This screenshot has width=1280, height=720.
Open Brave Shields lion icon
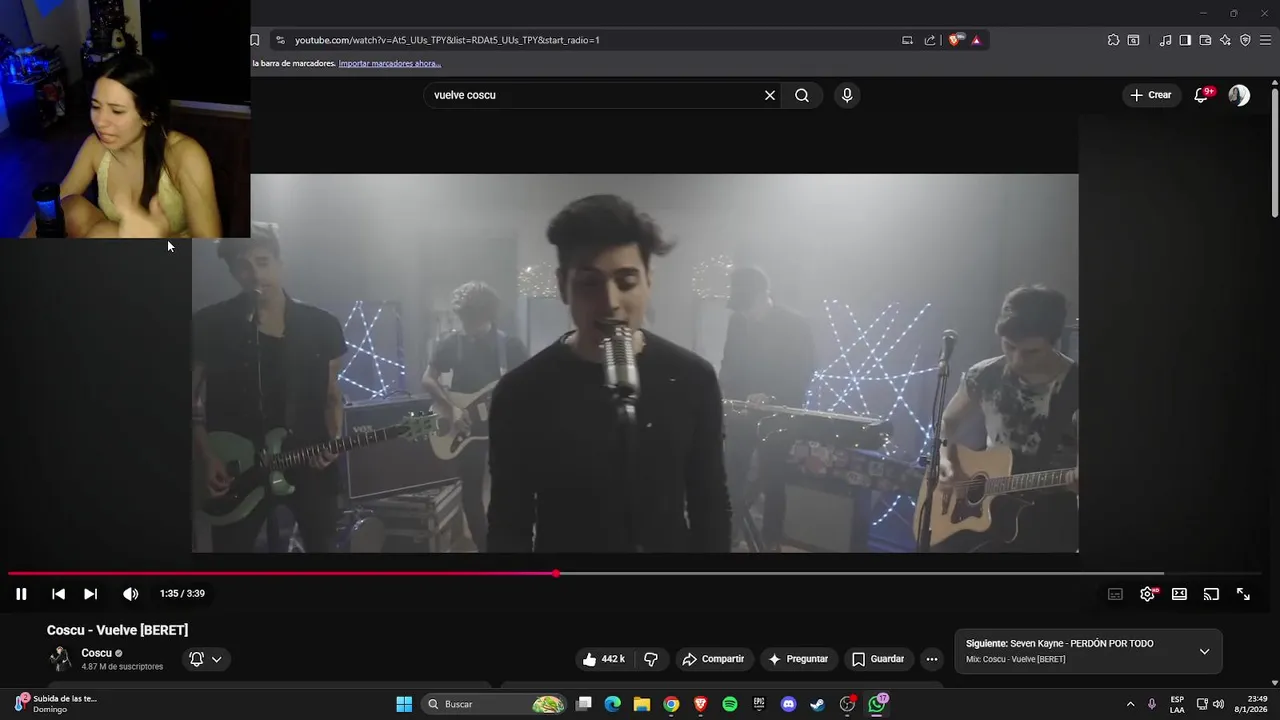coord(955,40)
